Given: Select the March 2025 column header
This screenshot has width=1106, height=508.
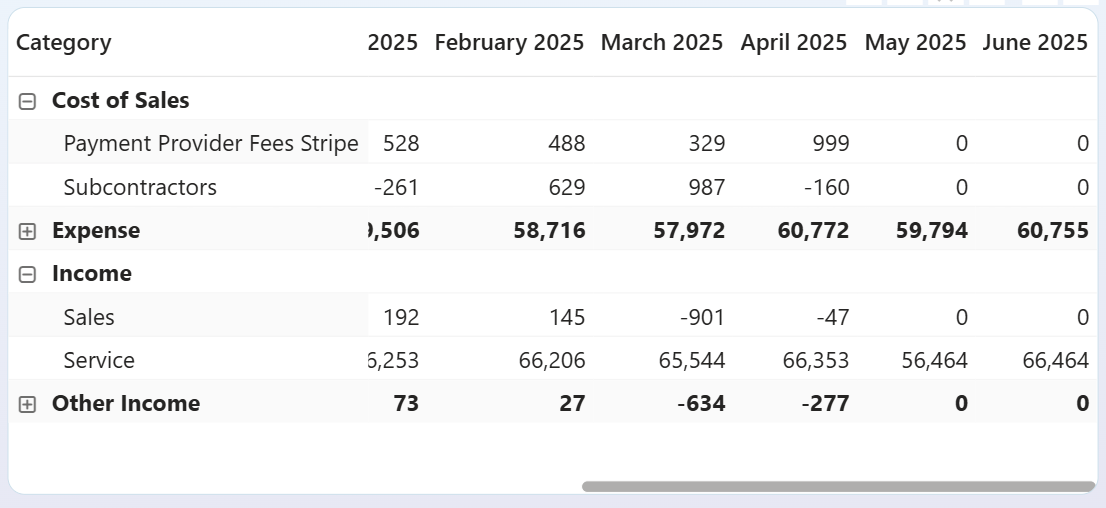Looking at the screenshot, I should coord(661,43).
